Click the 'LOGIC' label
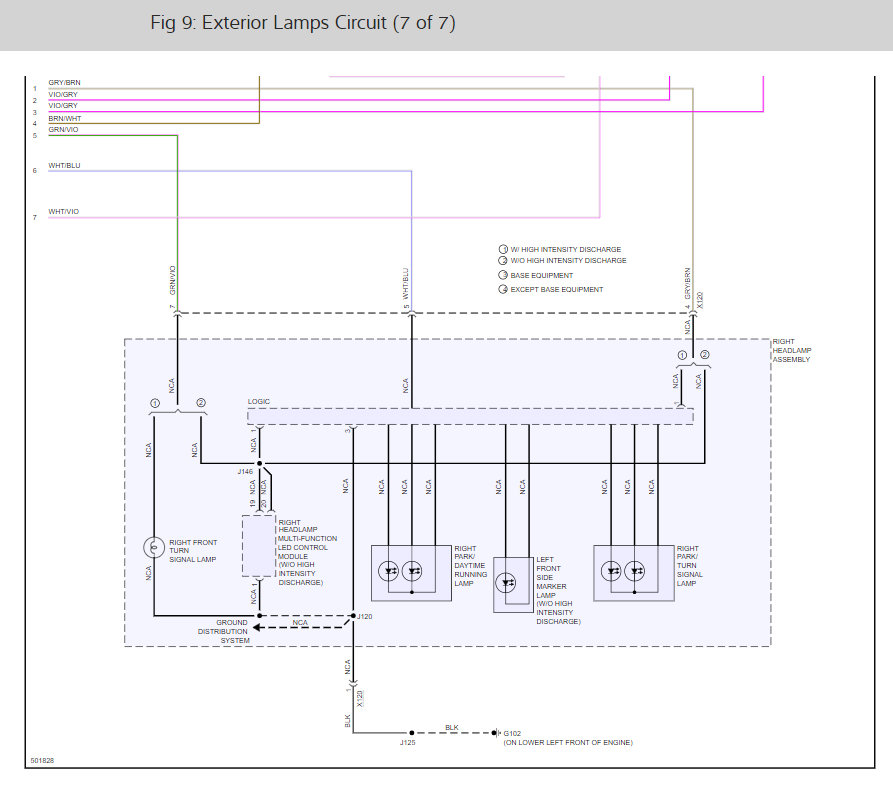Image resolution: width=893 pixels, height=791 pixels. point(259,401)
